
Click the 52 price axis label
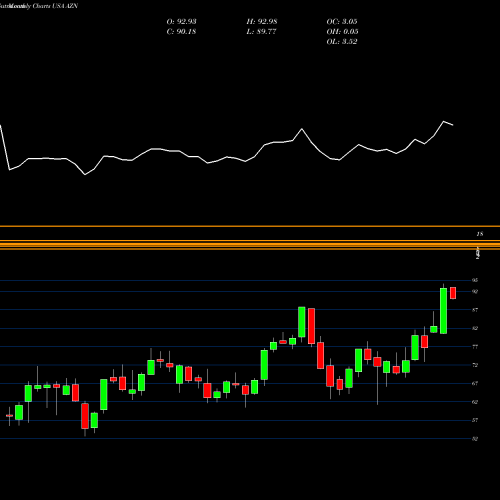(475, 439)
